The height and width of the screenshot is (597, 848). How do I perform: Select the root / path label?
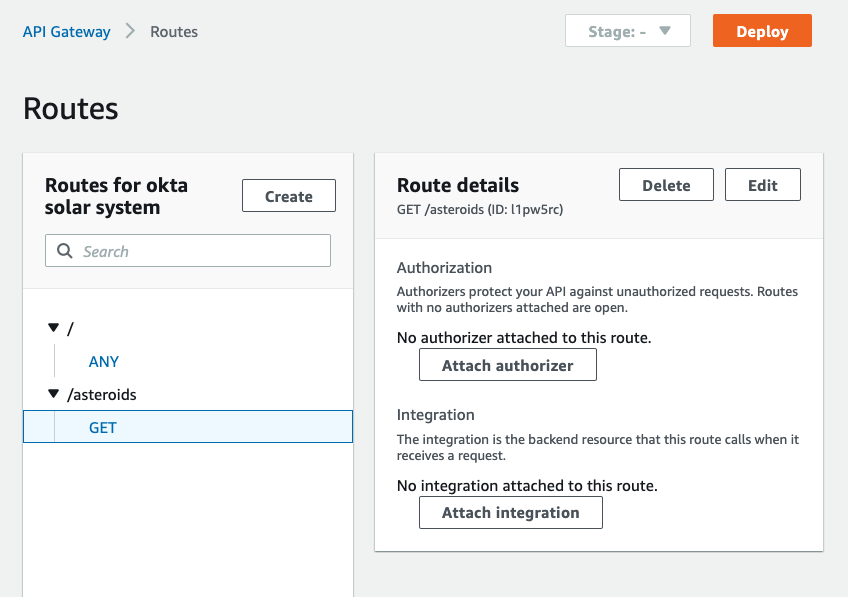[70, 328]
